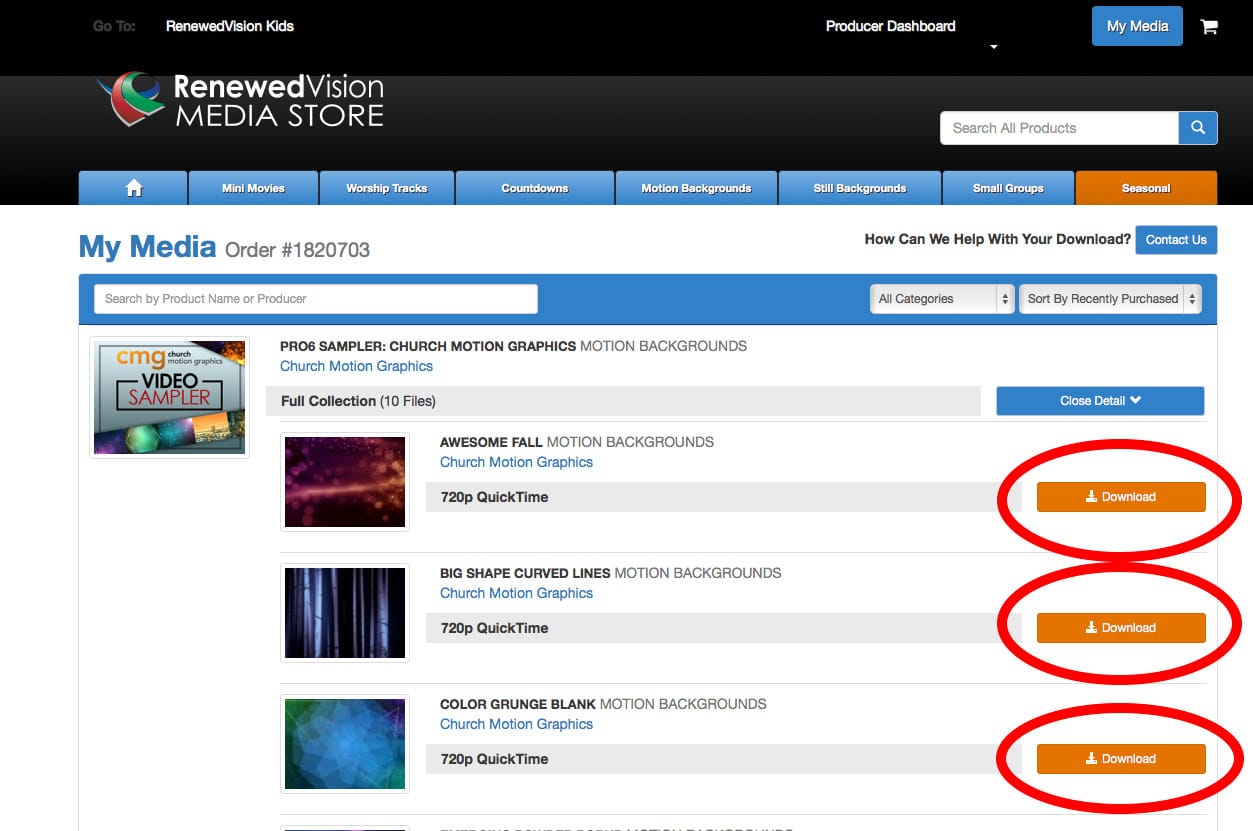The image size is (1253, 831).
Task: Click the Big Shape Curved Lines title
Action: [525, 573]
